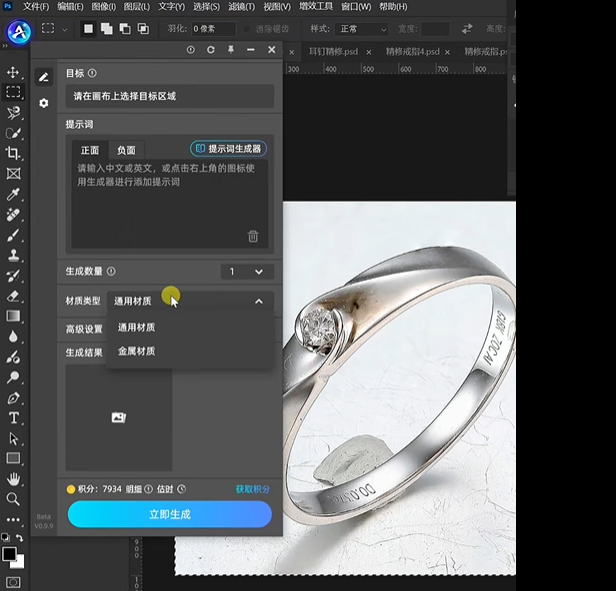Select the Blur tool
616x591 pixels.
(x=13, y=337)
